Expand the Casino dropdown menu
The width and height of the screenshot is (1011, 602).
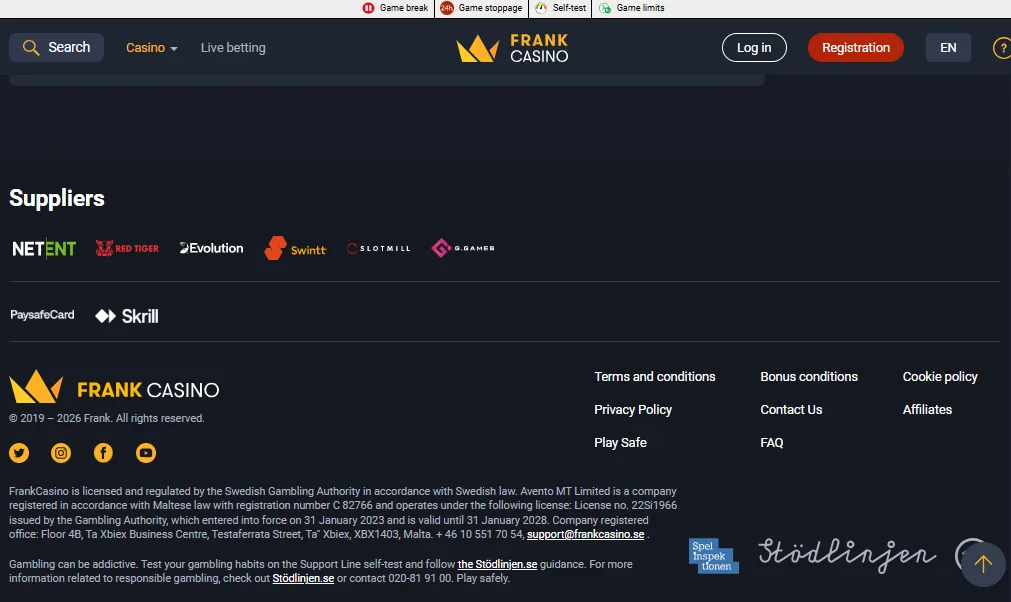tap(152, 48)
